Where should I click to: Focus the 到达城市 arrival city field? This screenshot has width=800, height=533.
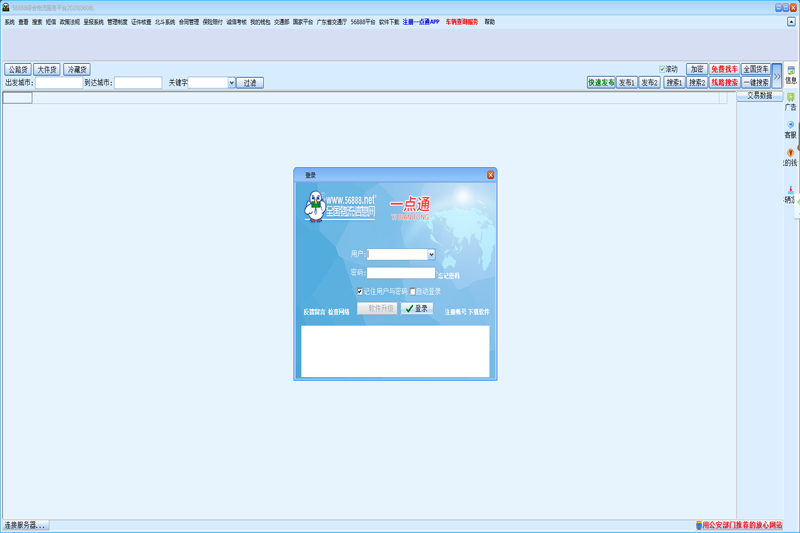pos(138,83)
